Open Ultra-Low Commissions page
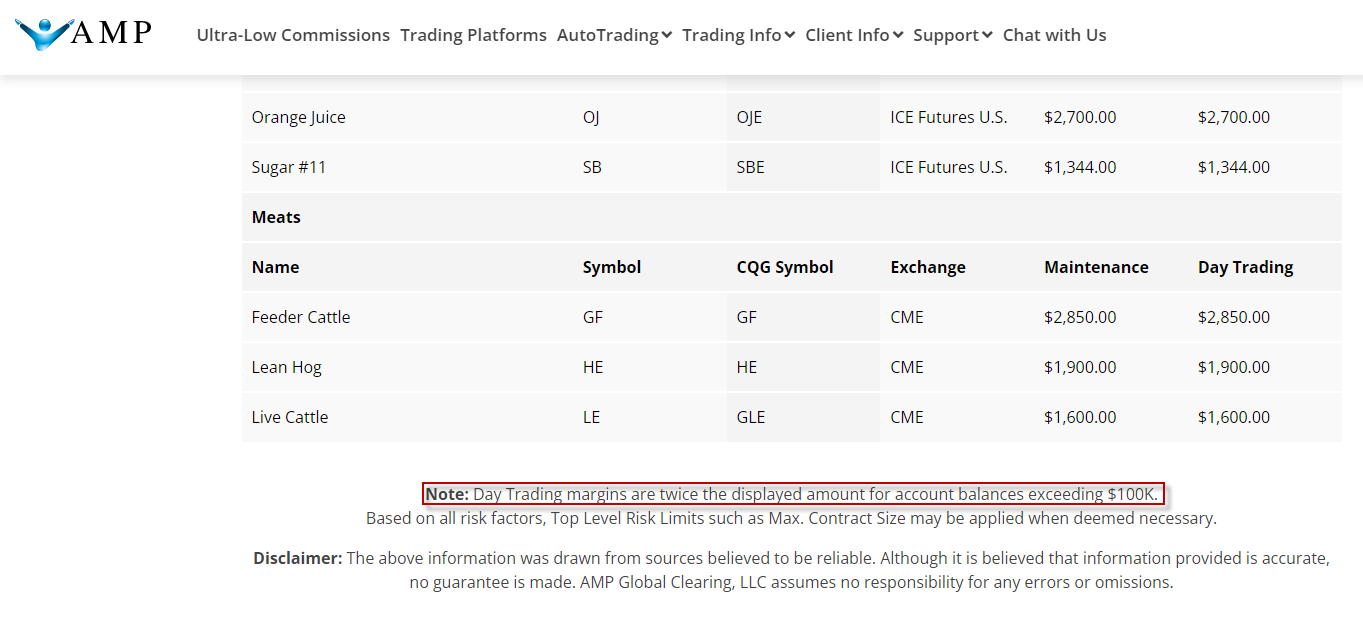 (x=293, y=35)
